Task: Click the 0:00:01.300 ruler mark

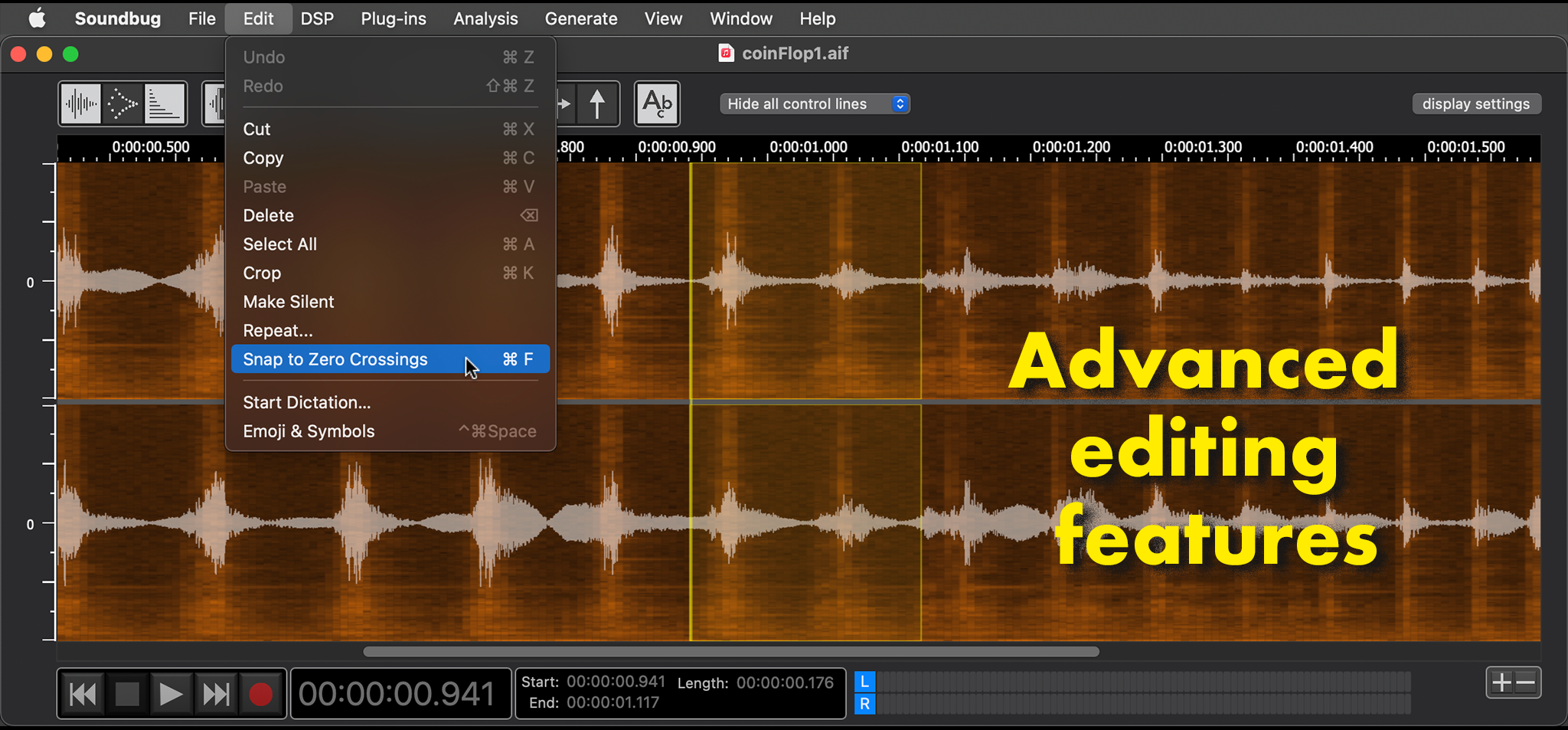Action: coord(1203,147)
